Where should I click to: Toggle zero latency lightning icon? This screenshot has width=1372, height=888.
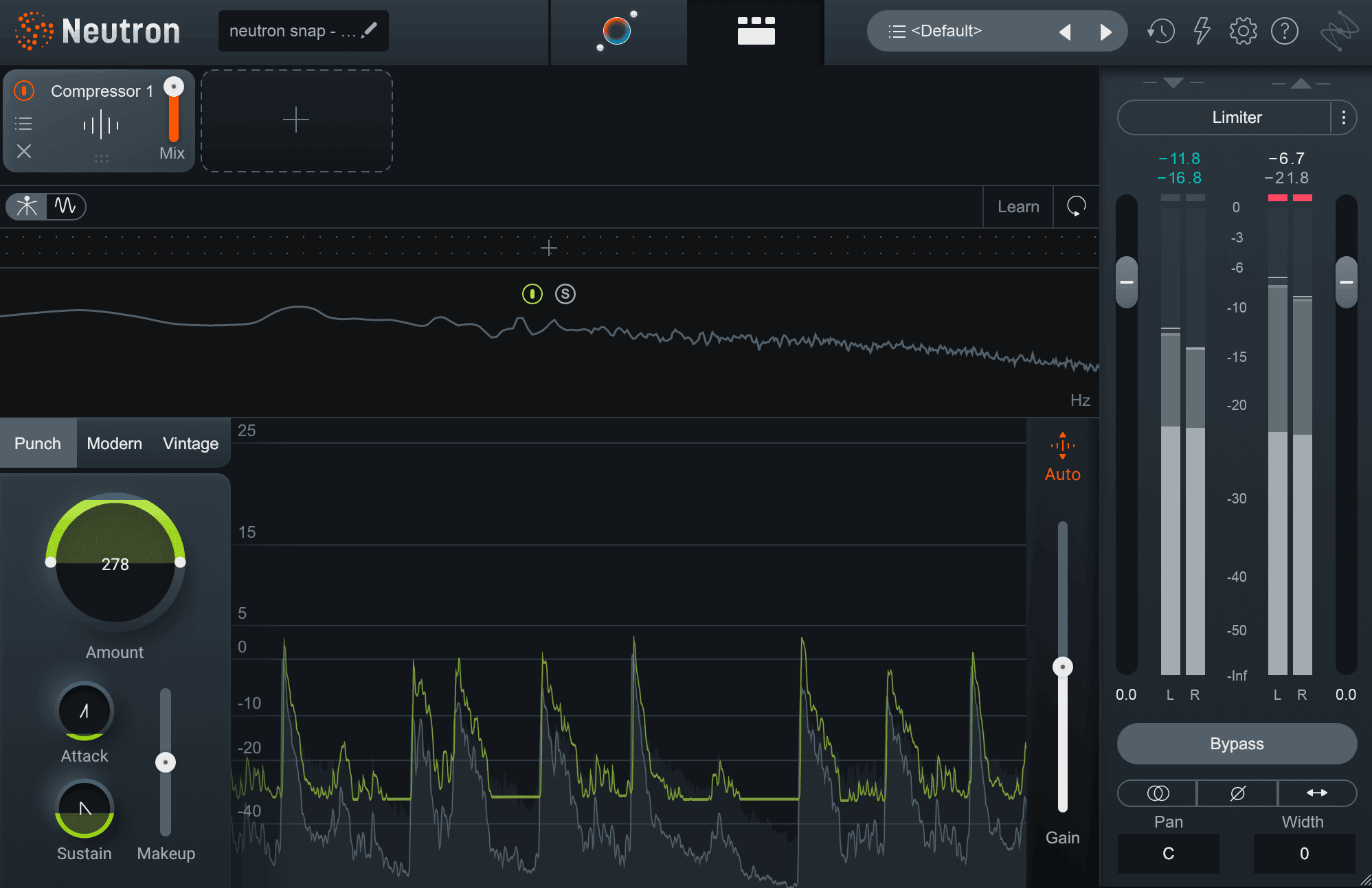point(1202,31)
